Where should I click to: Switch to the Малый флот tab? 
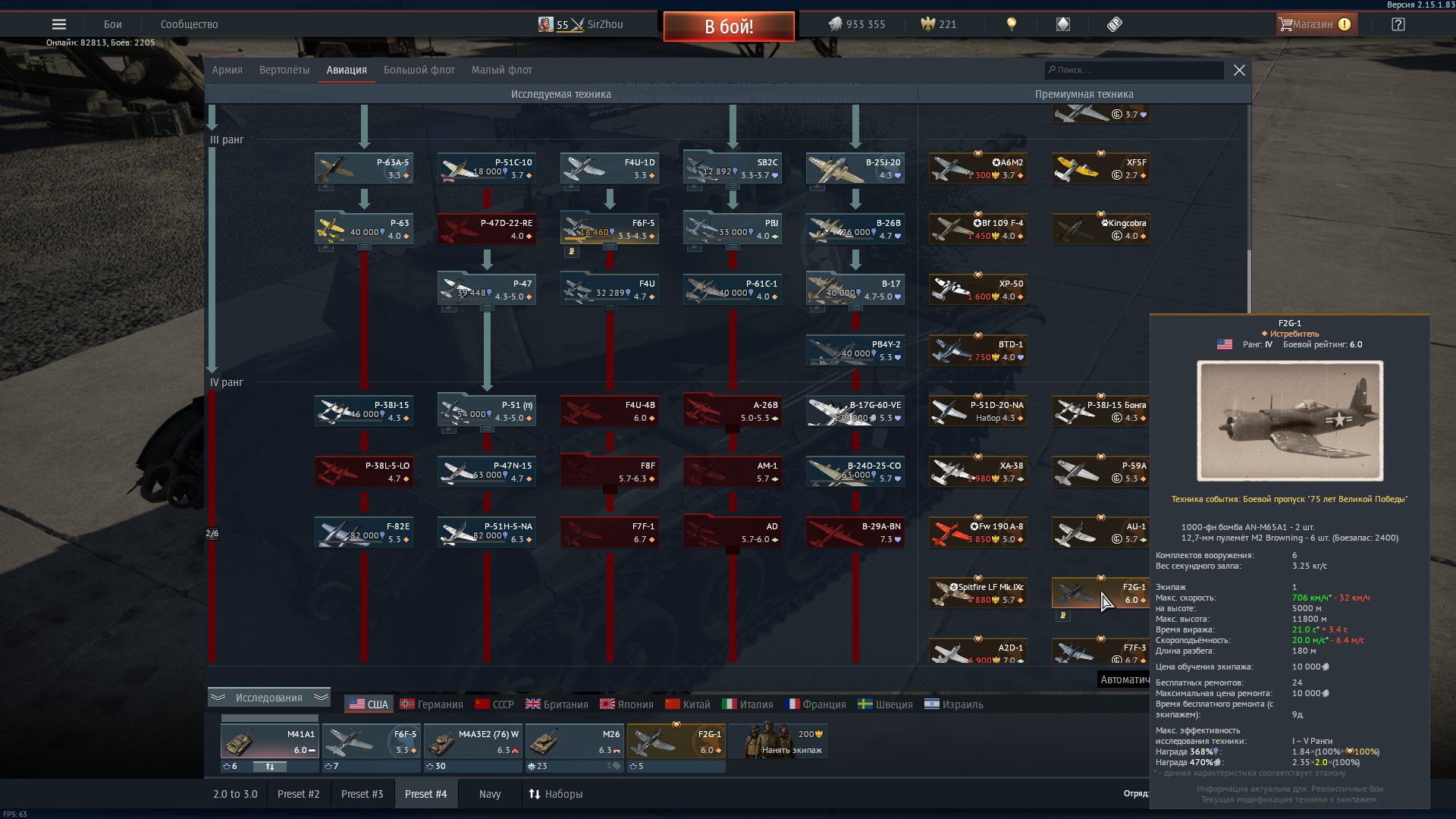[x=502, y=70]
